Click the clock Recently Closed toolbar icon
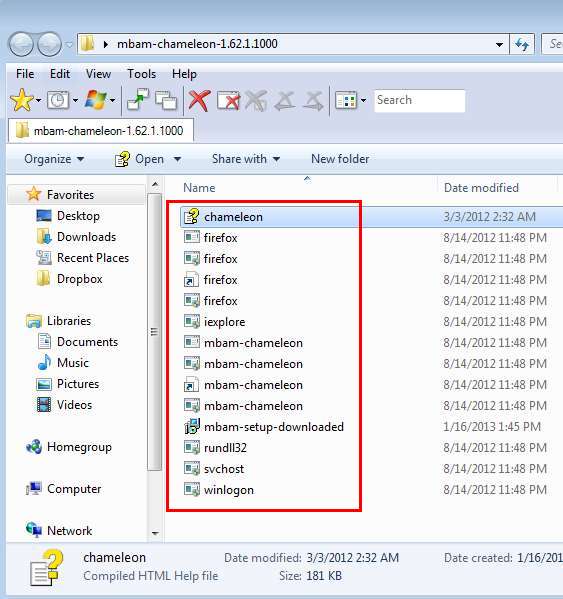The image size is (563, 599). click(58, 100)
